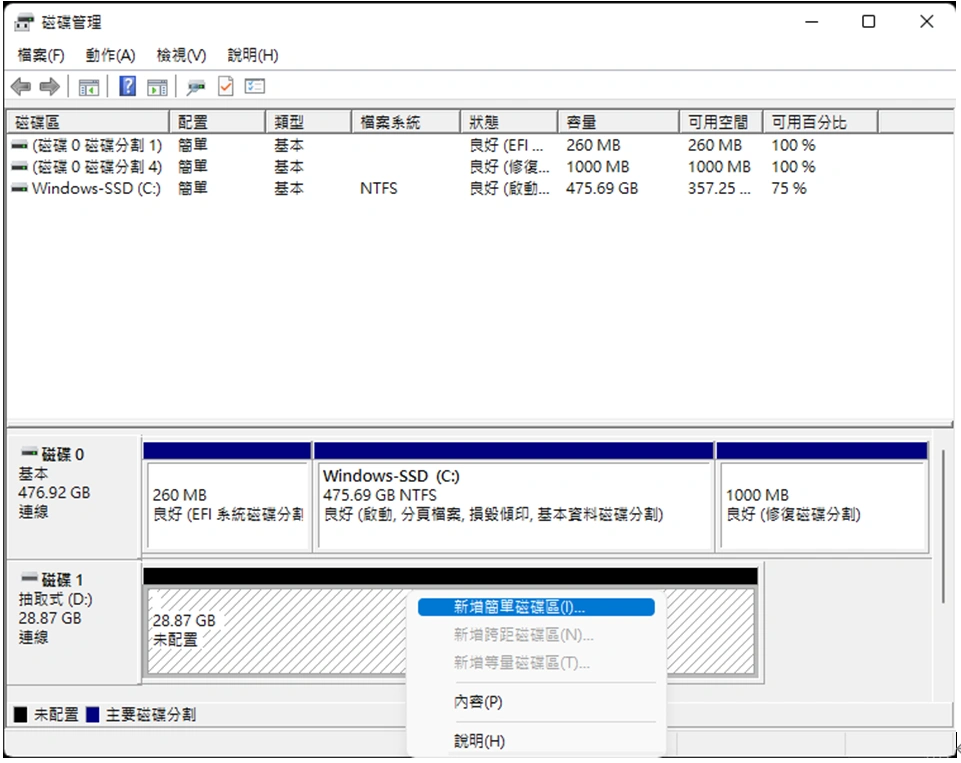This screenshot has width=961, height=763.
Task: Open the 說明(H) menu in menu bar
Action: click(253, 55)
